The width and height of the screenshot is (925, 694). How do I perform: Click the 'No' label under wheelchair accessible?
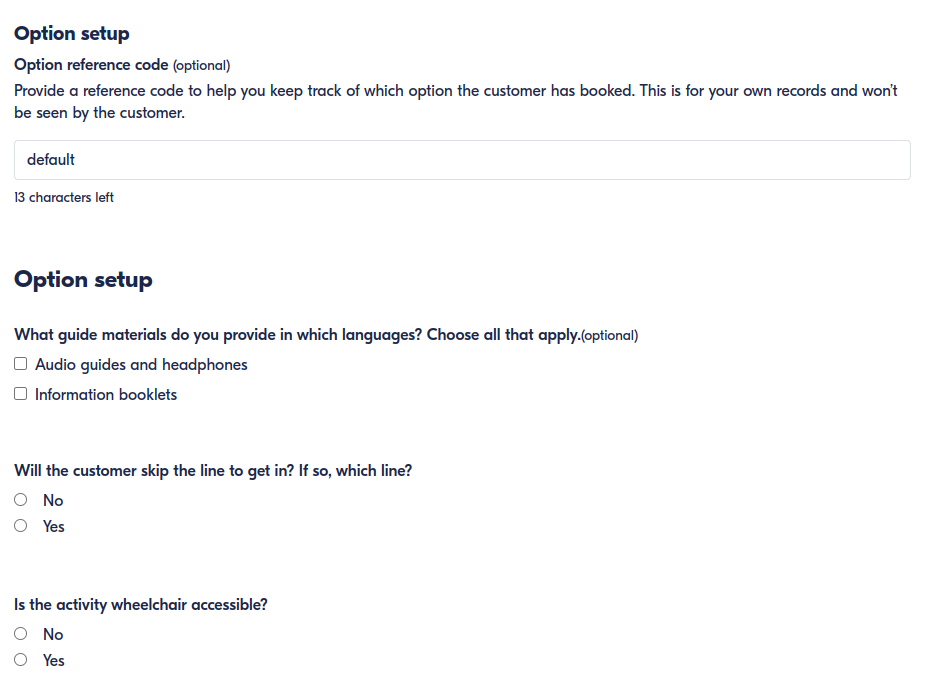click(53, 635)
